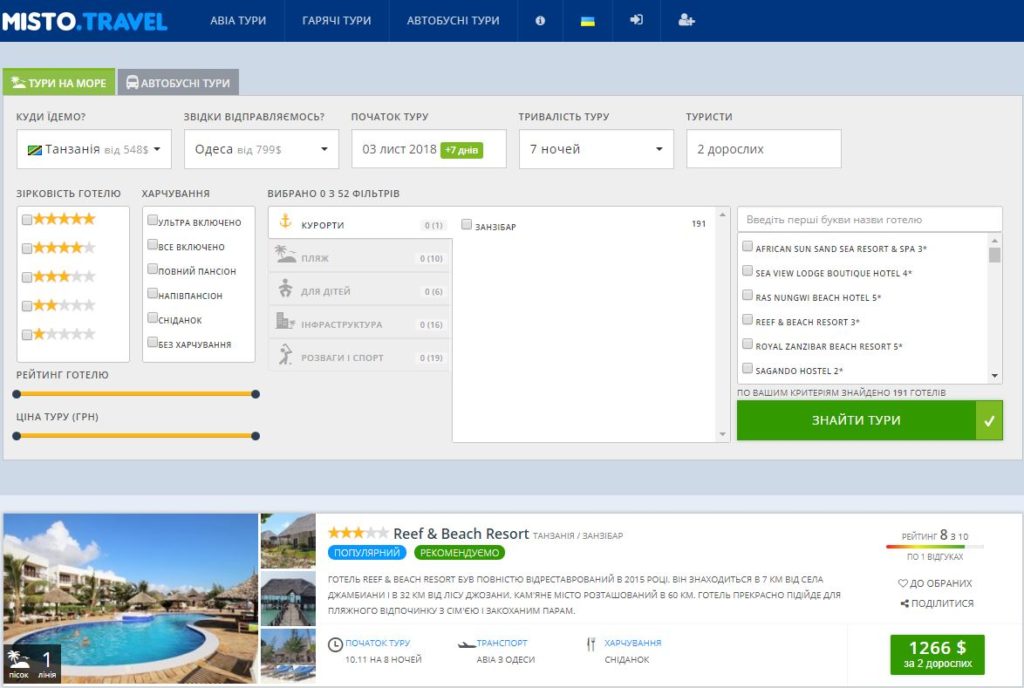The image size is (1024, 688).
Task: Open Гарячі тури in the top menu
Action: click(x=336, y=20)
